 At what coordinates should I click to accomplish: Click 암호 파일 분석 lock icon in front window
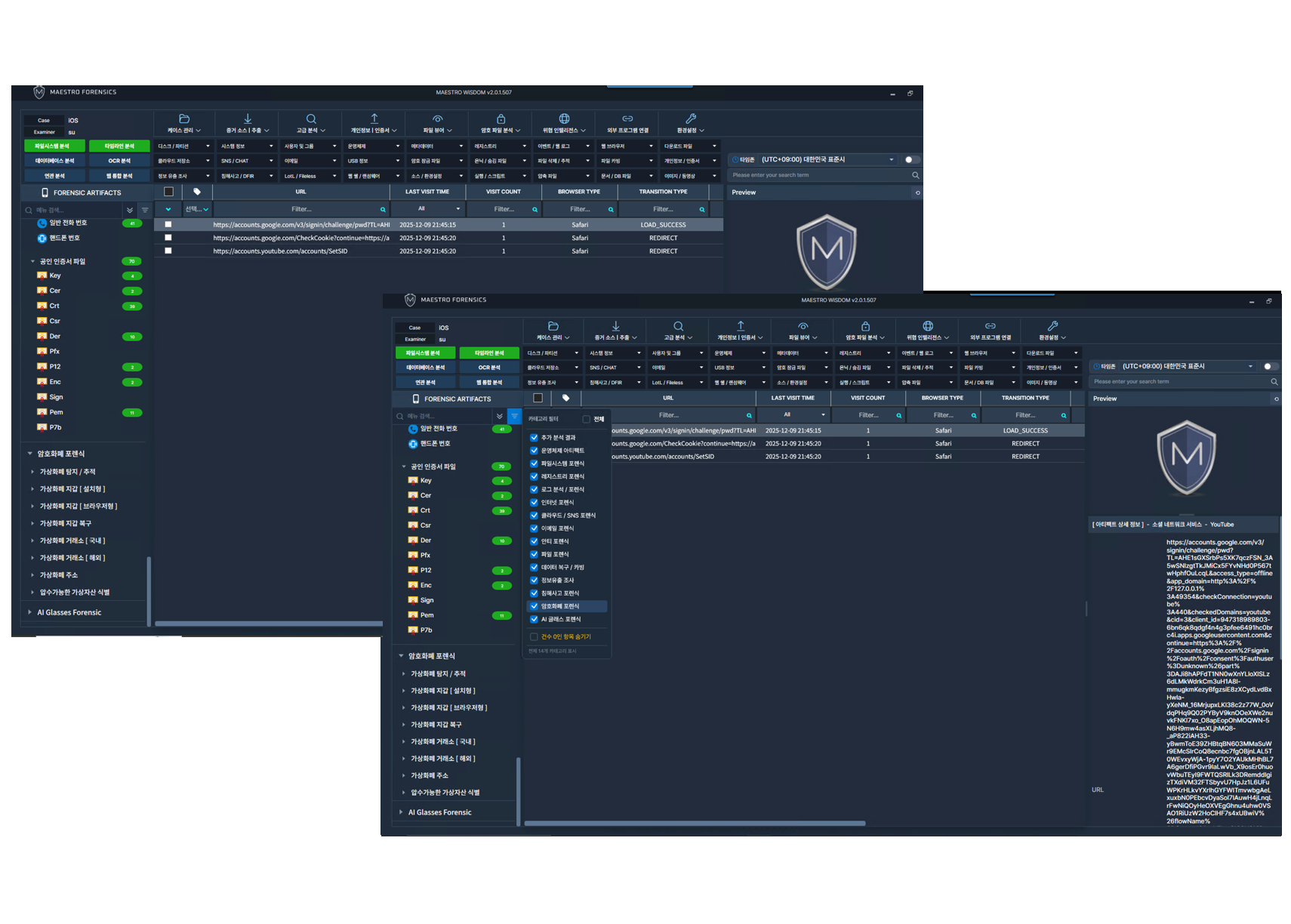865,326
